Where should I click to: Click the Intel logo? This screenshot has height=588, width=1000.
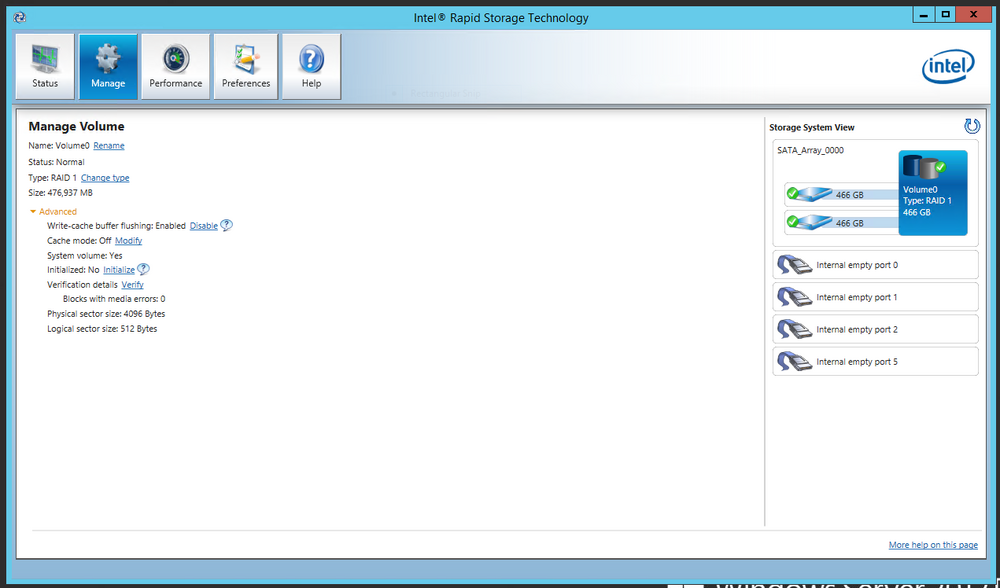(948, 66)
